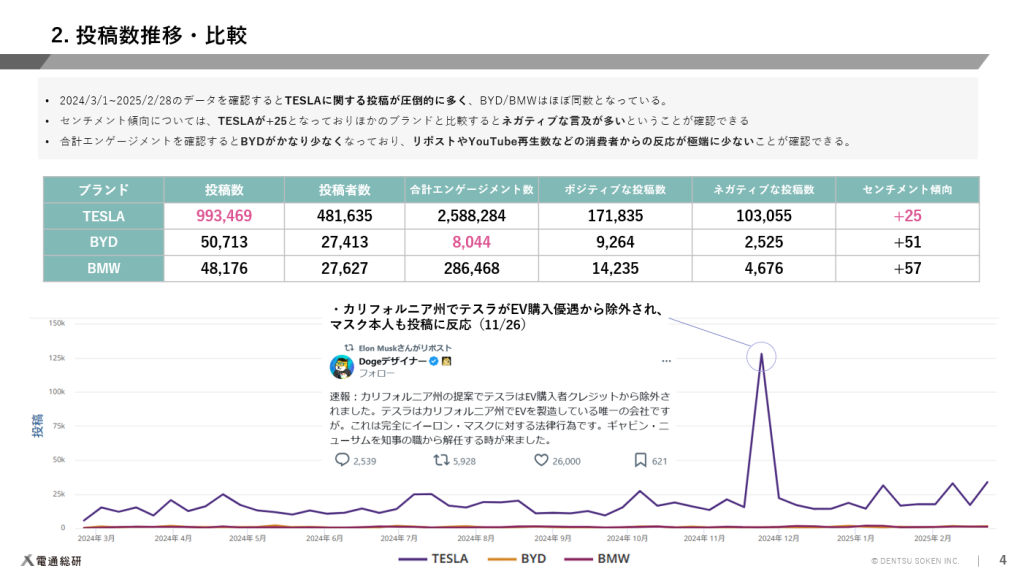This screenshot has width=1024, height=574.
Task: Click the circled peak on the TESLA line
Action: (761, 357)
